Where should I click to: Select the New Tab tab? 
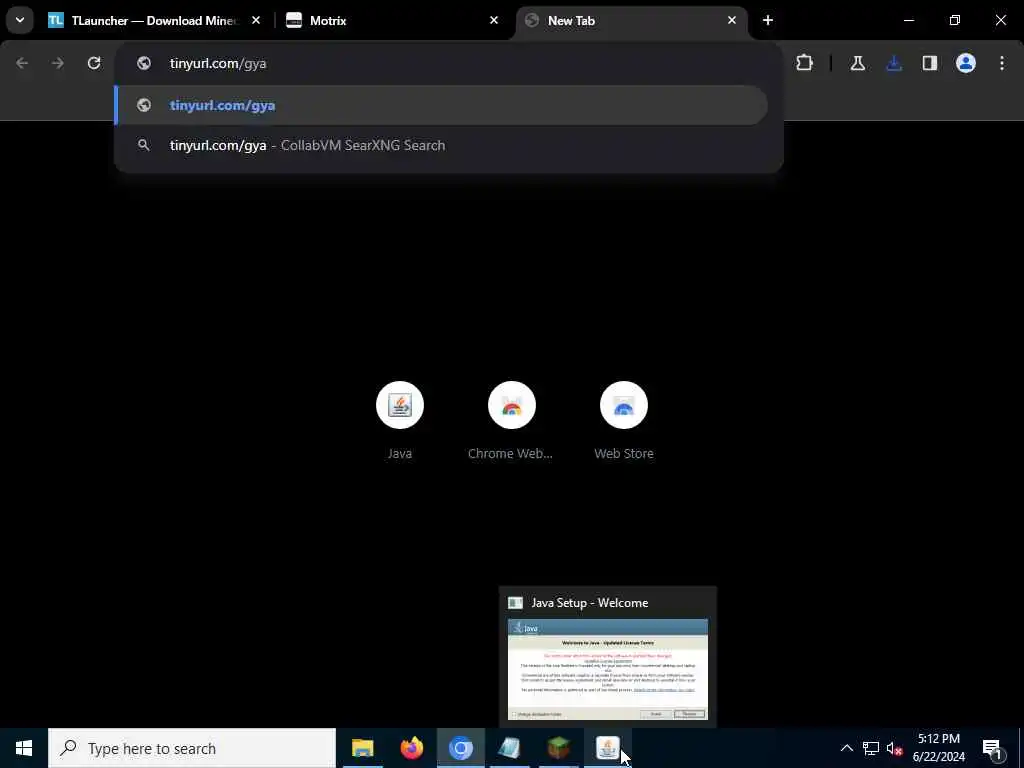pos(631,20)
